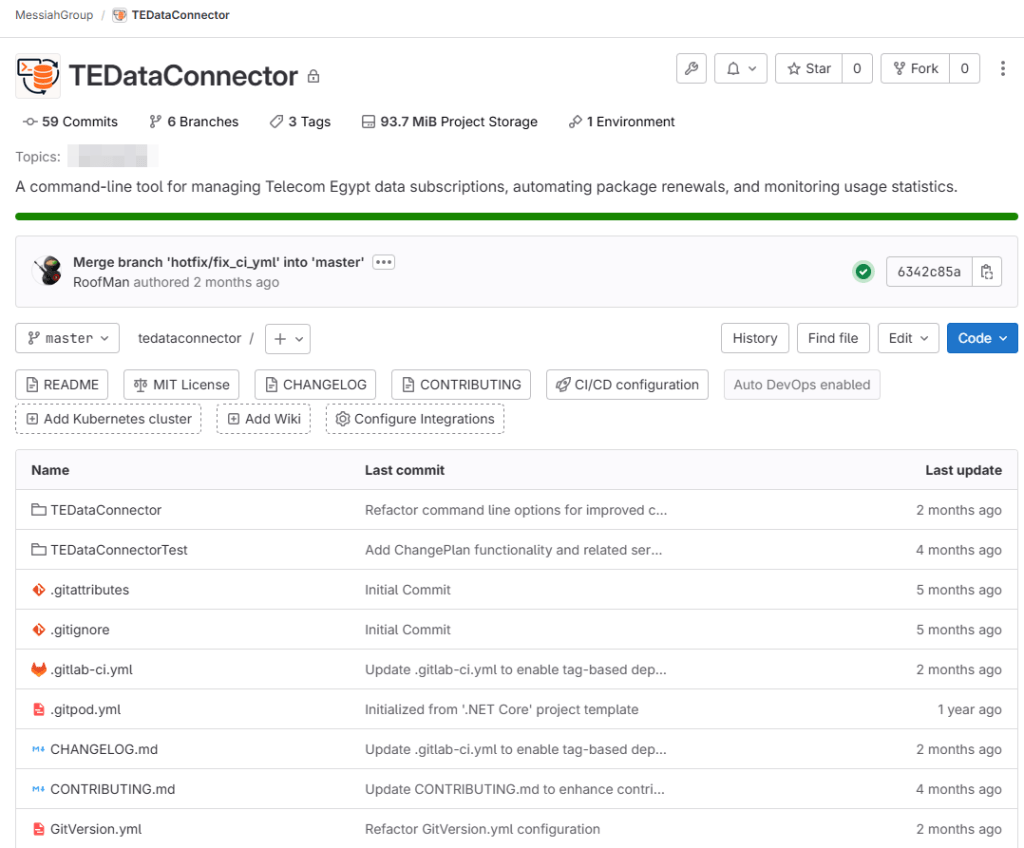Star the TEDataConnector project
1024x848 pixels.
[809, 69]
